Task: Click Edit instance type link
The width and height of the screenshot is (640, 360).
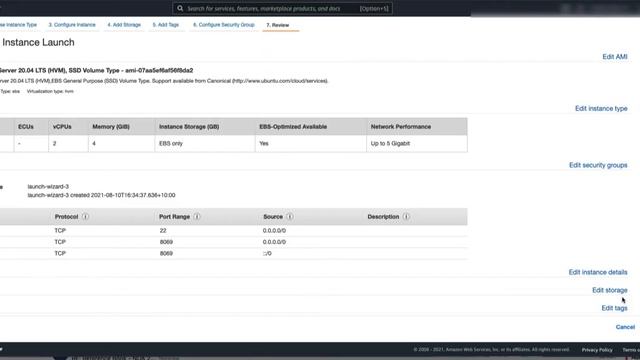Action: click(601, 109)
